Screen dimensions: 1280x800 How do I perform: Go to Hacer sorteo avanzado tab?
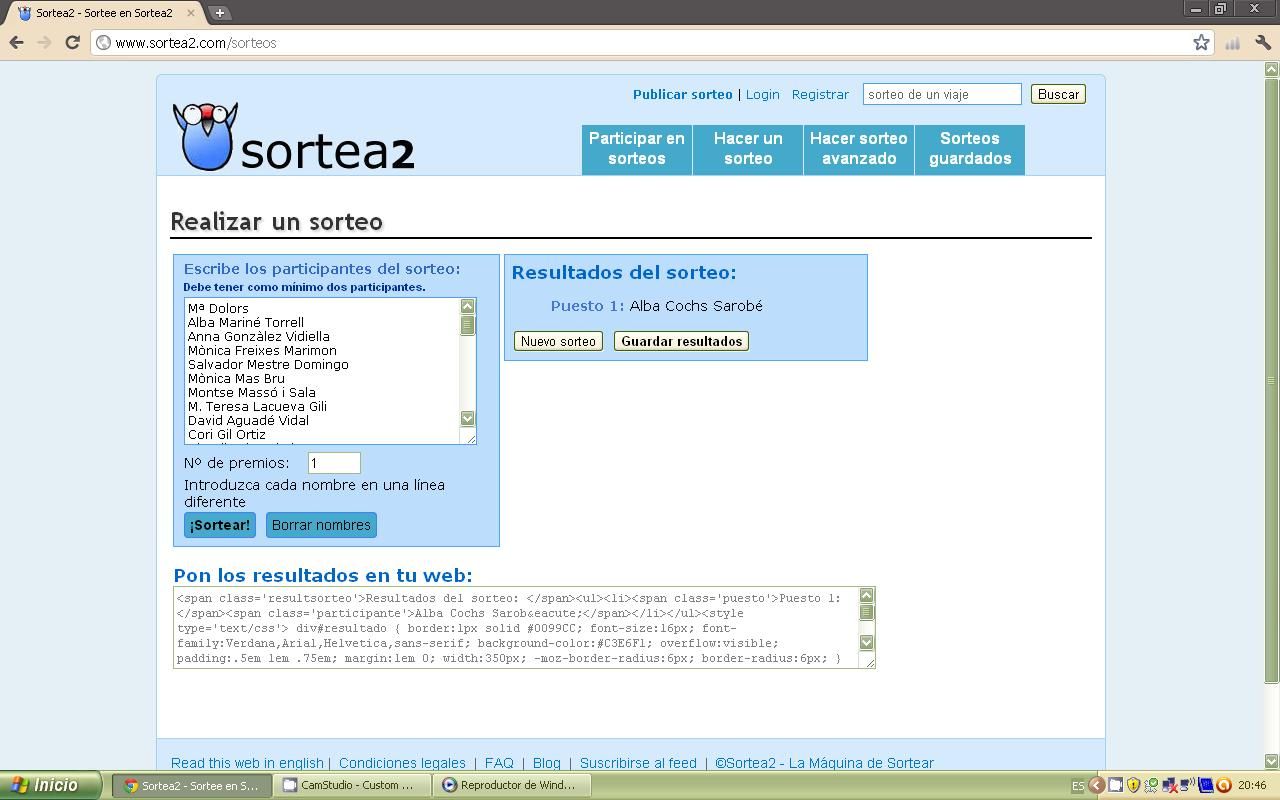[858, 149]
